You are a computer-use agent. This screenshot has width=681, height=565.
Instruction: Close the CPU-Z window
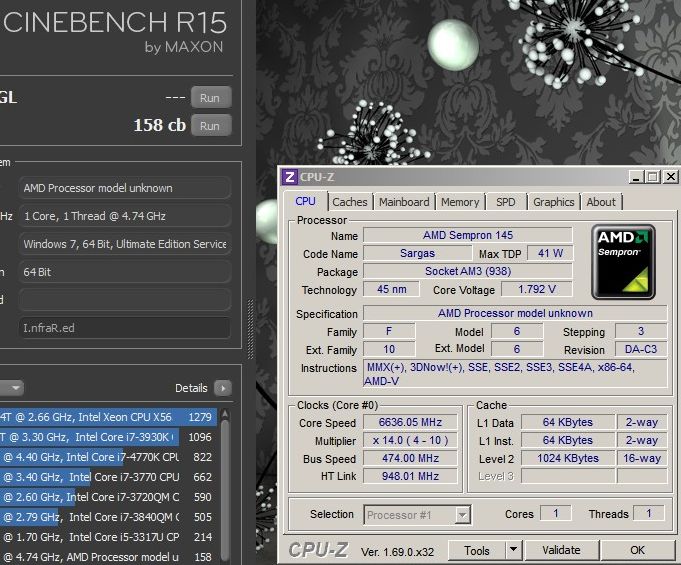click(x=671, y=177)
